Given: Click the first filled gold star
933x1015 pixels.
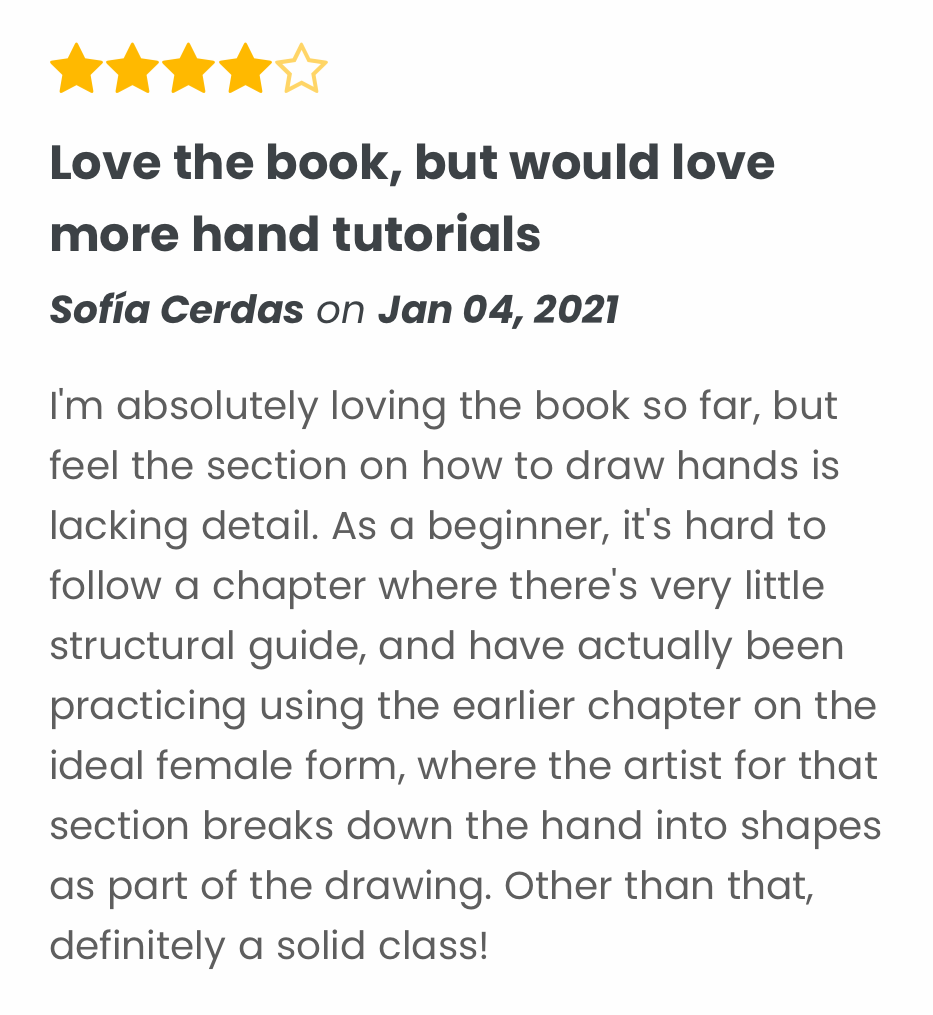Looking at the screenshot, I should (77, 72).
